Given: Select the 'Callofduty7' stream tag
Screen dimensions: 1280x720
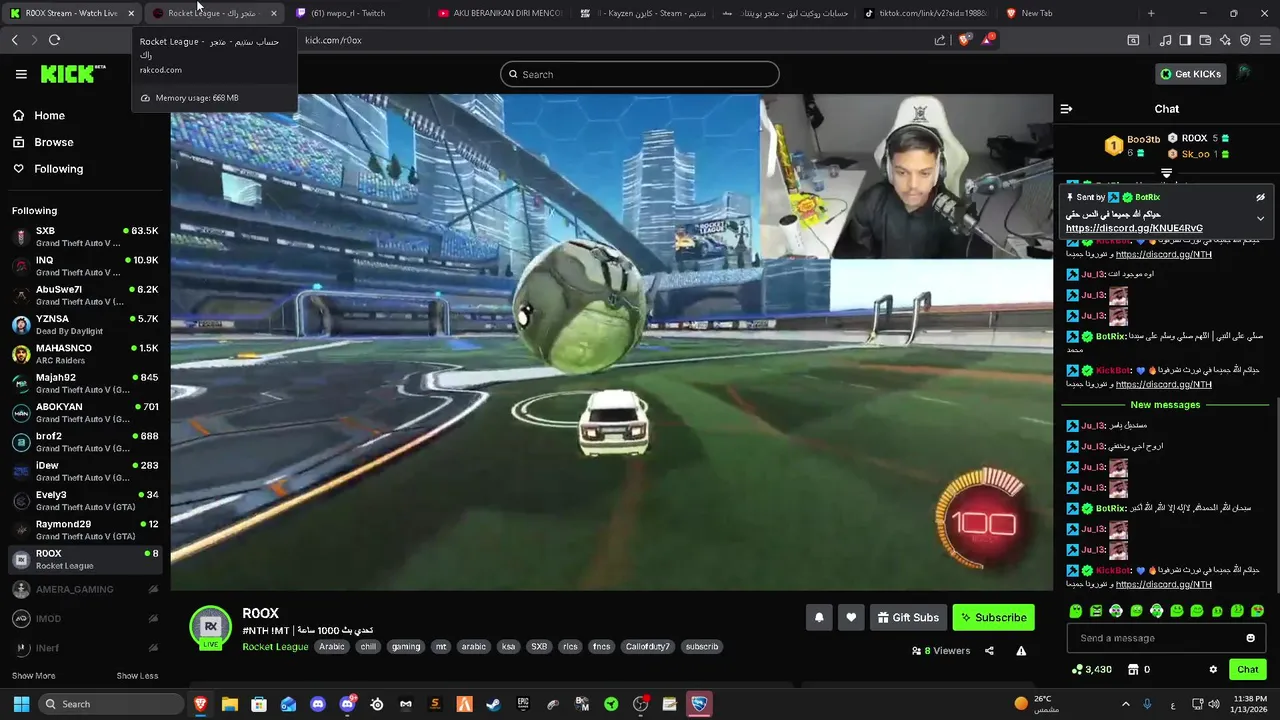Looking at the screenshot, I should [648, 647].
